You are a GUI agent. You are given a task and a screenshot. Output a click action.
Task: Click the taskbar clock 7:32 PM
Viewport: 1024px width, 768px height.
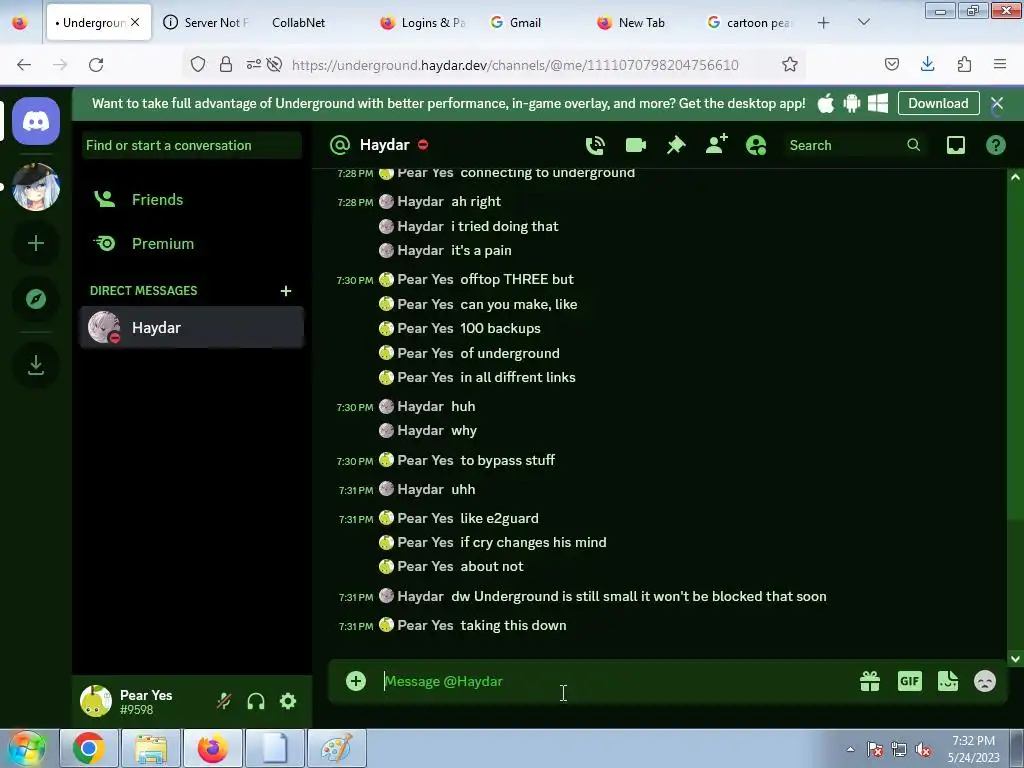973,741
